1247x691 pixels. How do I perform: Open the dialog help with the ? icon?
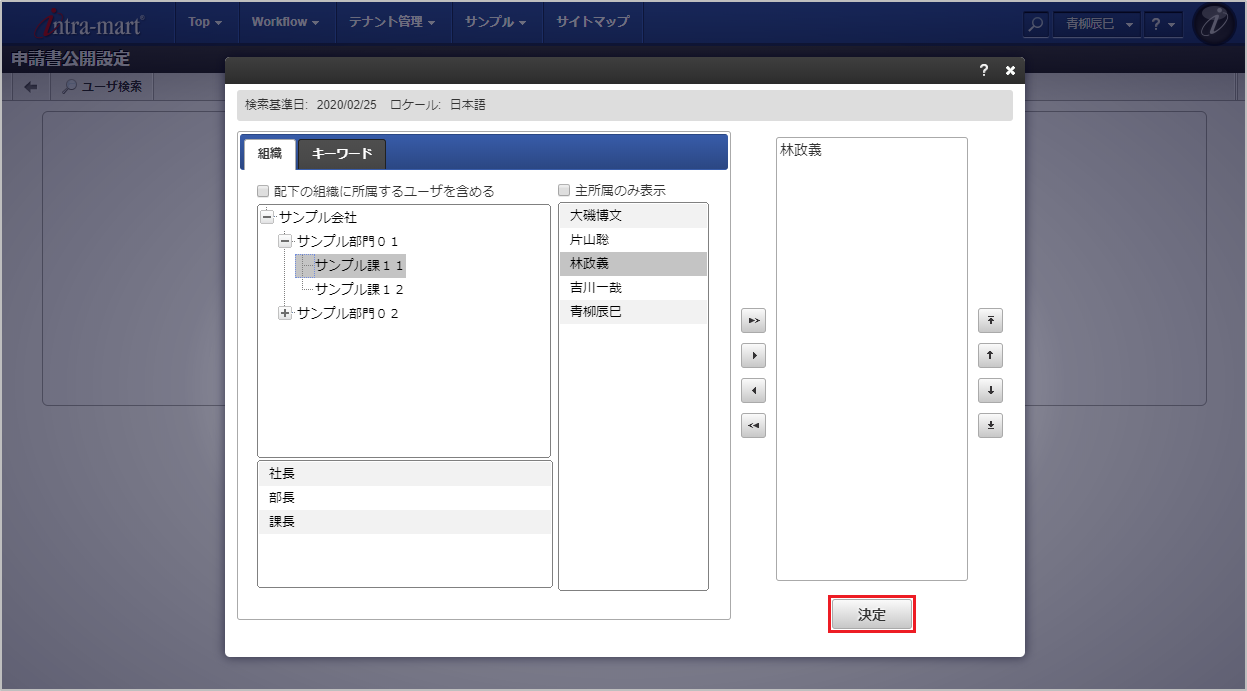coord(983,70)
